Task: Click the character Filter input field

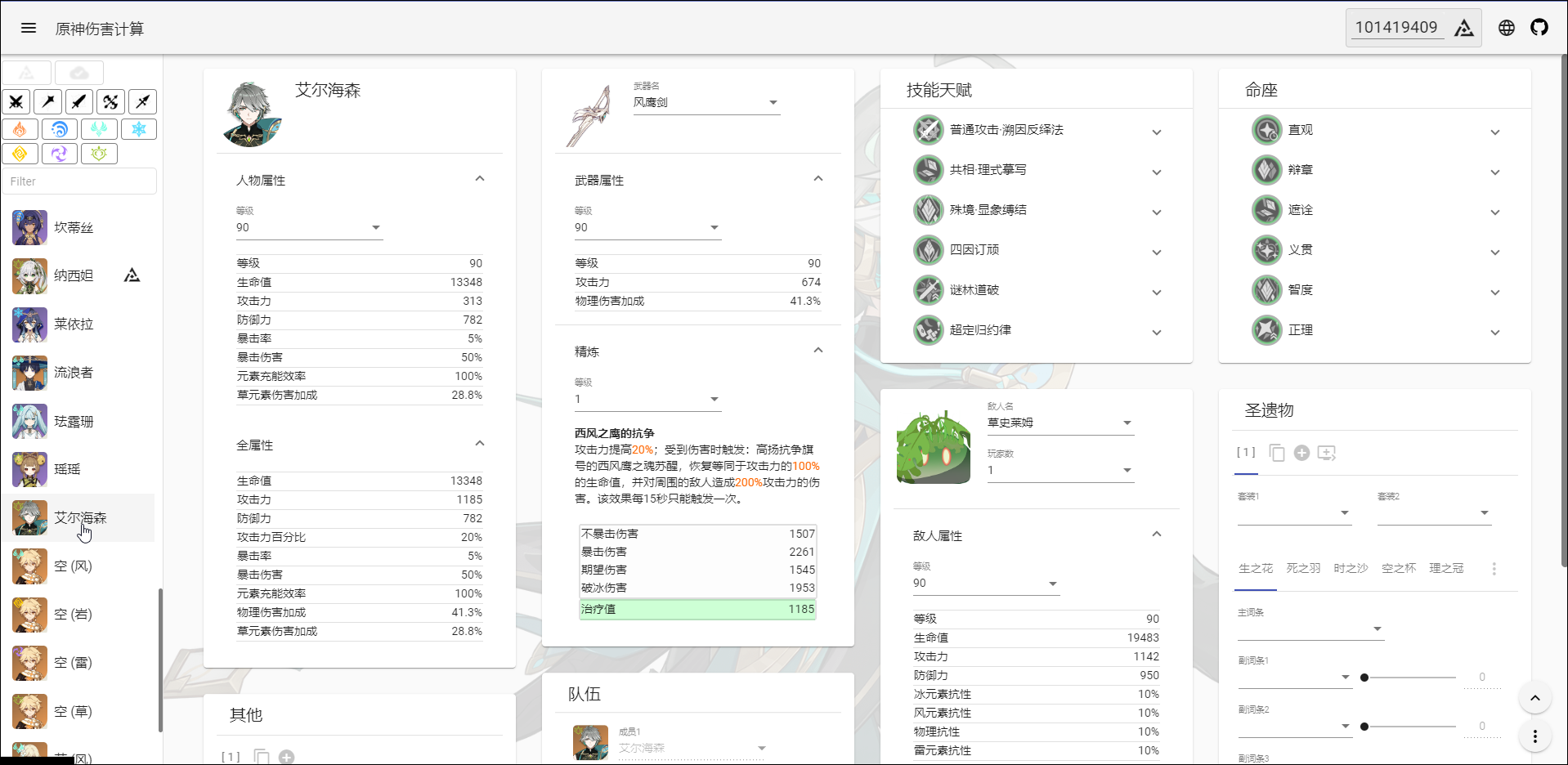Action: tap(79, 181)
